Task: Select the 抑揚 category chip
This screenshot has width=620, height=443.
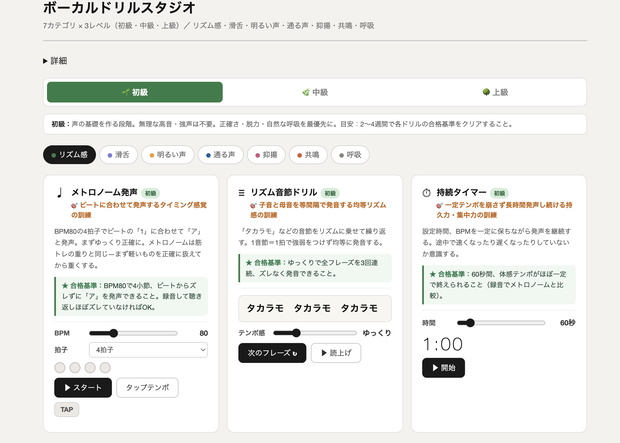Action: 266,155
